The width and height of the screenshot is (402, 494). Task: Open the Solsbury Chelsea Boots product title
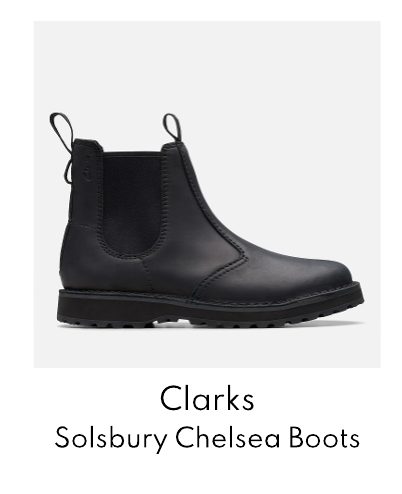[207, 438]
